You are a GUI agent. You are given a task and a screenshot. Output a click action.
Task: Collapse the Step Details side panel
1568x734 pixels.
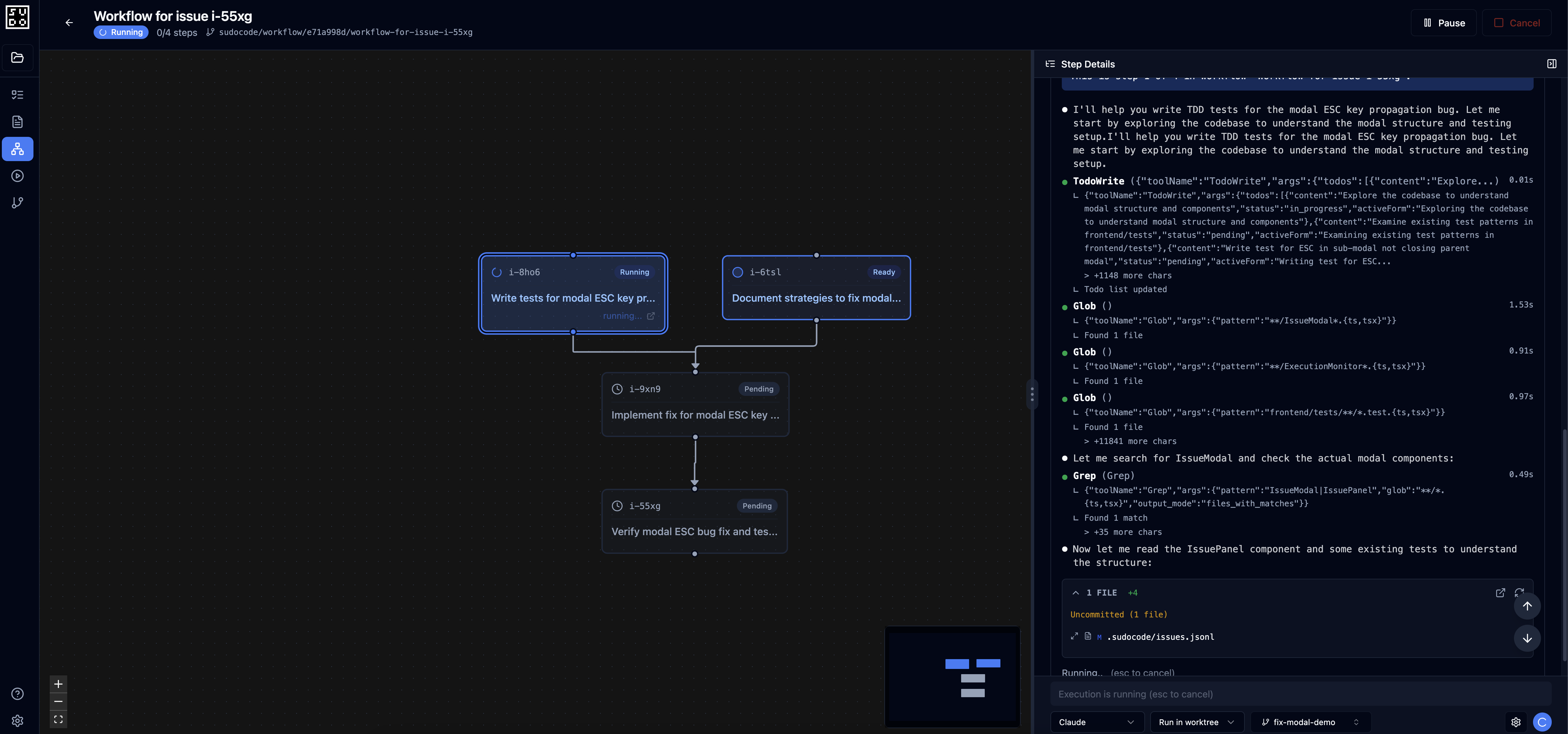coord(1551,63)
